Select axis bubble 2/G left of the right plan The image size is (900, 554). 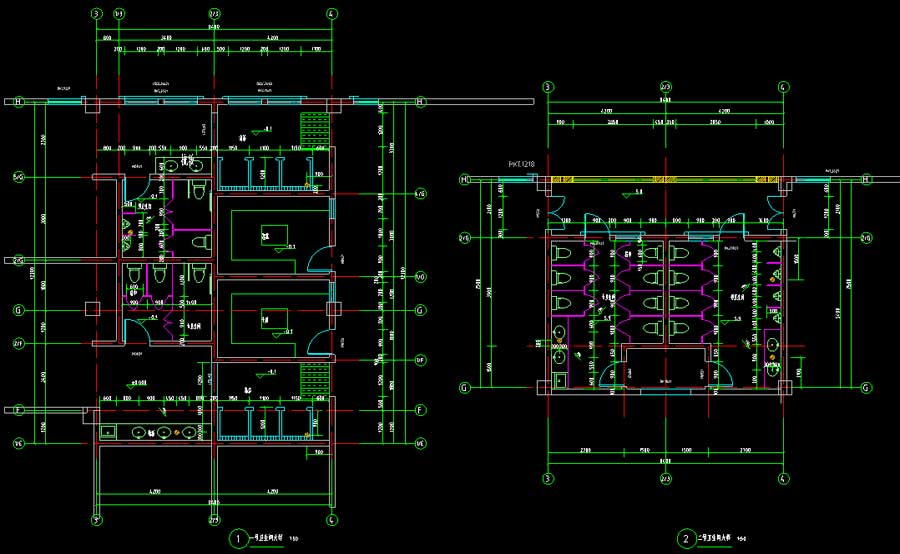(x=464, y=237)
